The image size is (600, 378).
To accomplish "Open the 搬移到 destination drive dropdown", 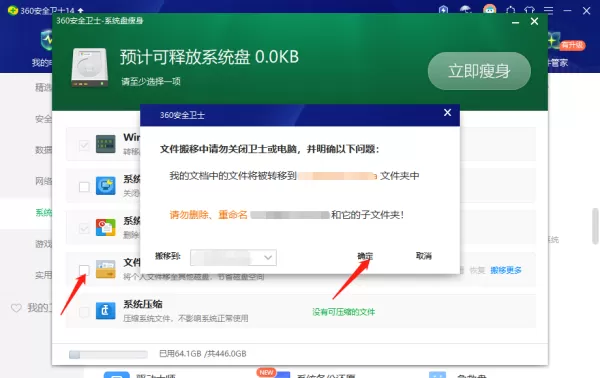I will pyautogui.click(x=233, y=257).
